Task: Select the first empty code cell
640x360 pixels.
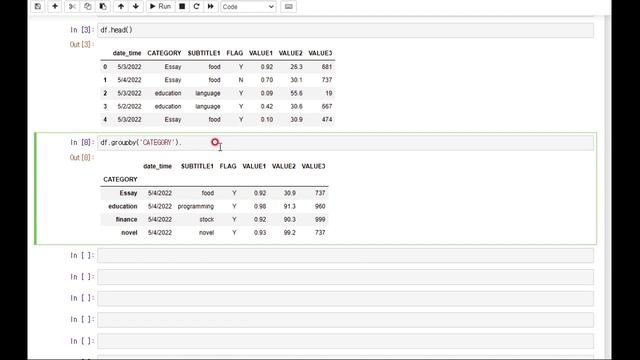Action: [x=345, y=256]
